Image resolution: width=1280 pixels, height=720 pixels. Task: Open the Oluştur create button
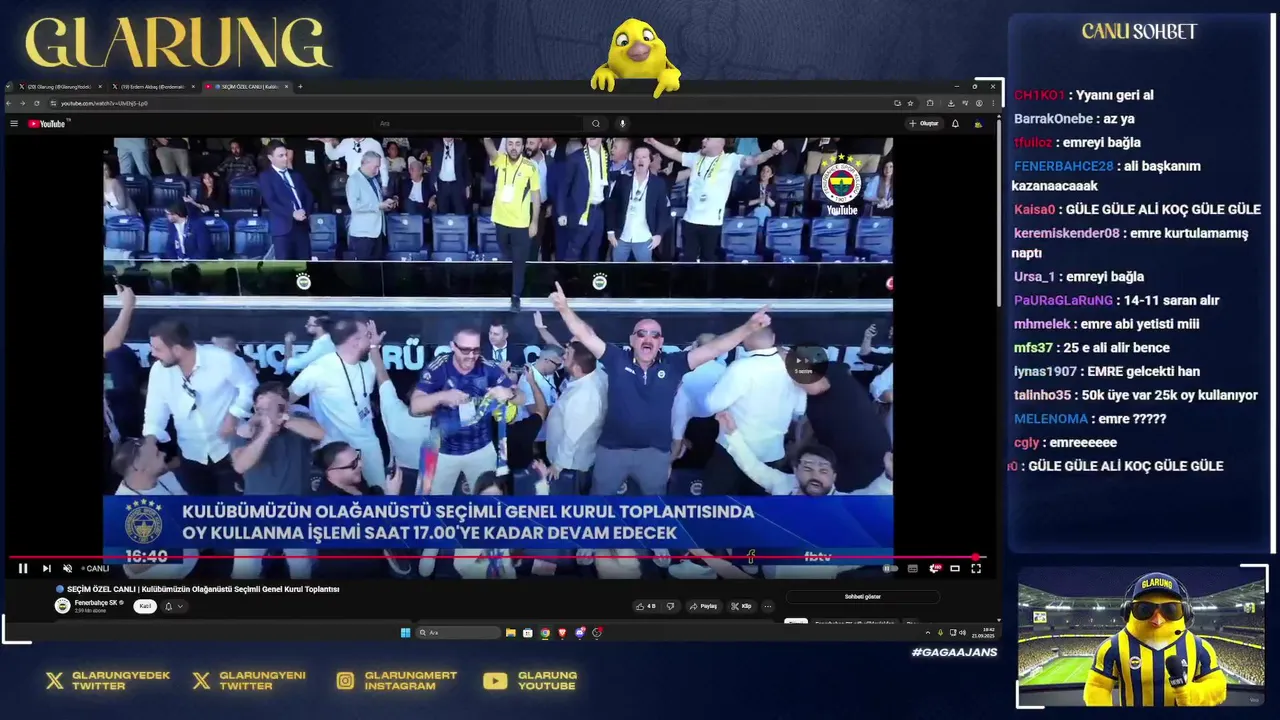coord(924,124)
